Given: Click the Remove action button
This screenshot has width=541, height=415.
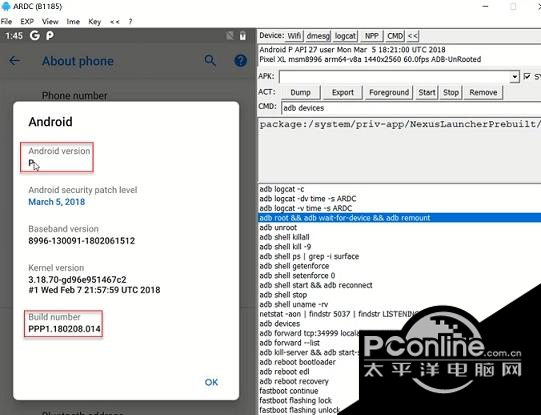Looking at the screenshot, I should pyautogui.click(x=483, y=92).
